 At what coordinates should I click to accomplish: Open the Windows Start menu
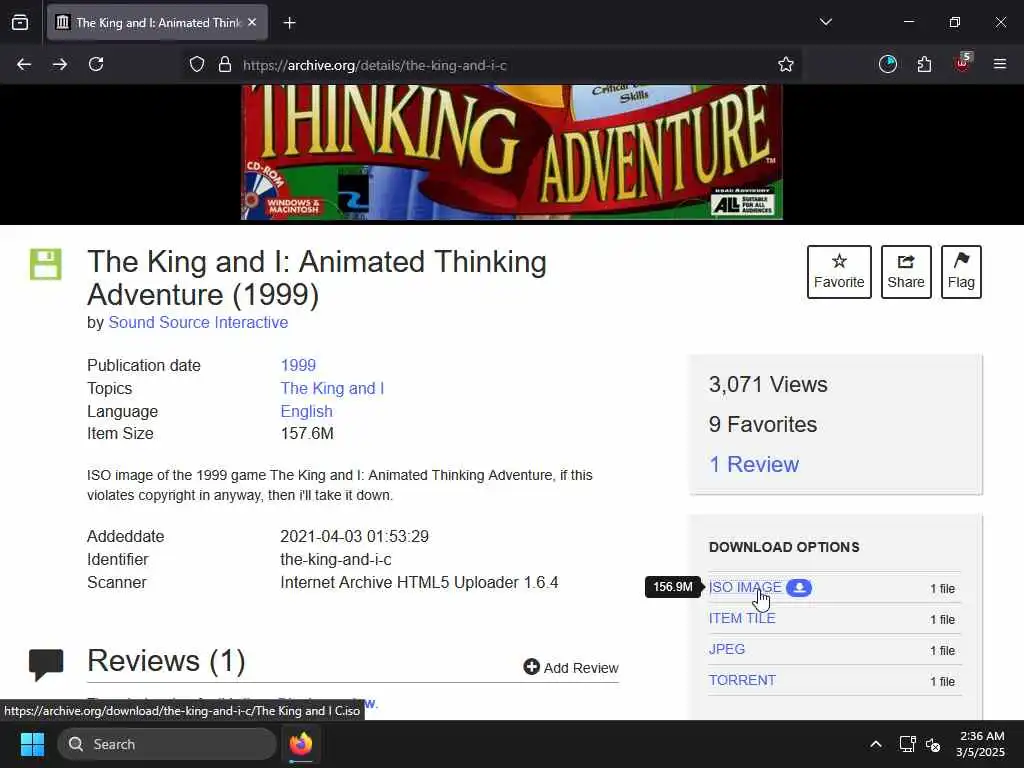[x=32, y=744]
